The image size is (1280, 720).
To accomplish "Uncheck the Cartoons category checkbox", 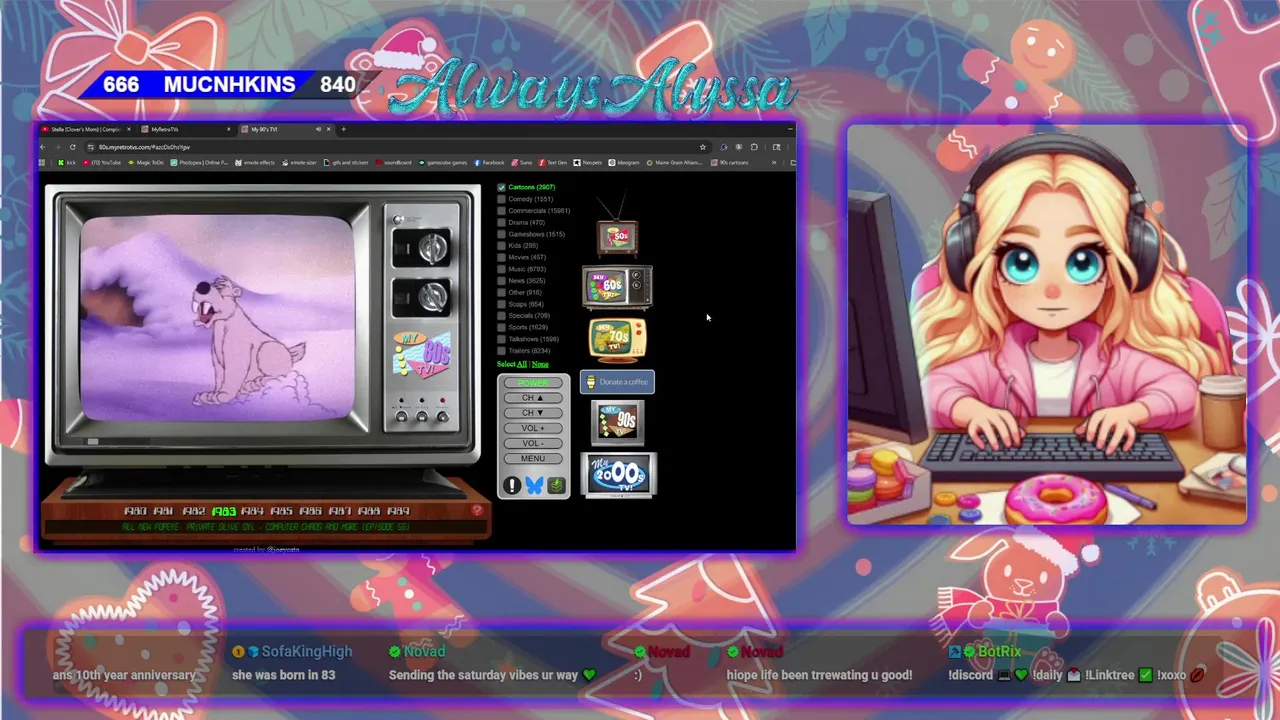I will coord(502,187).
